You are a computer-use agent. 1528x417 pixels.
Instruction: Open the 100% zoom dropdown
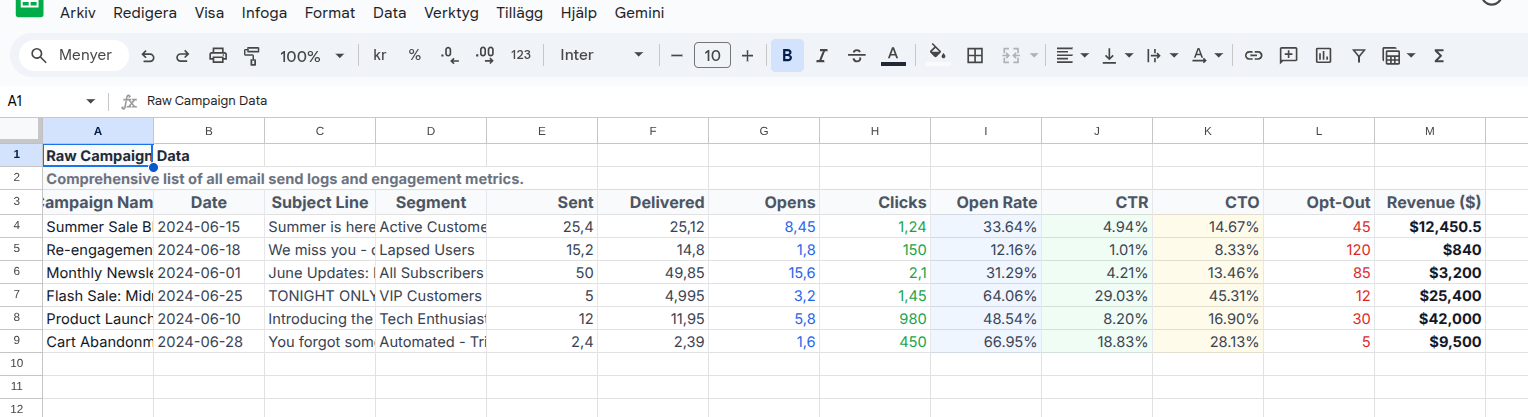pos(311,56)
